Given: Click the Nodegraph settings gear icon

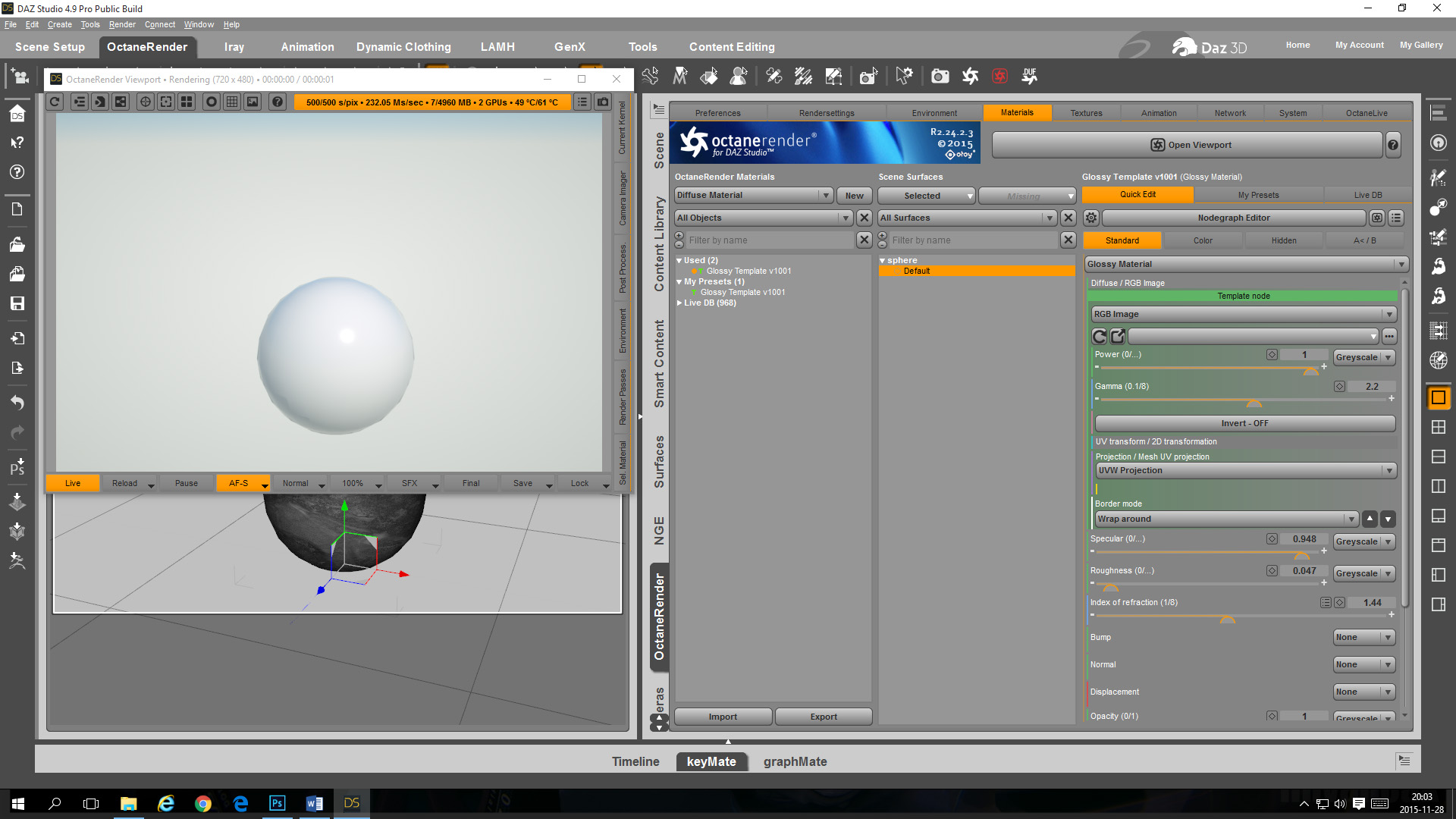Looking at the screenshot, I should [1090, 218].
